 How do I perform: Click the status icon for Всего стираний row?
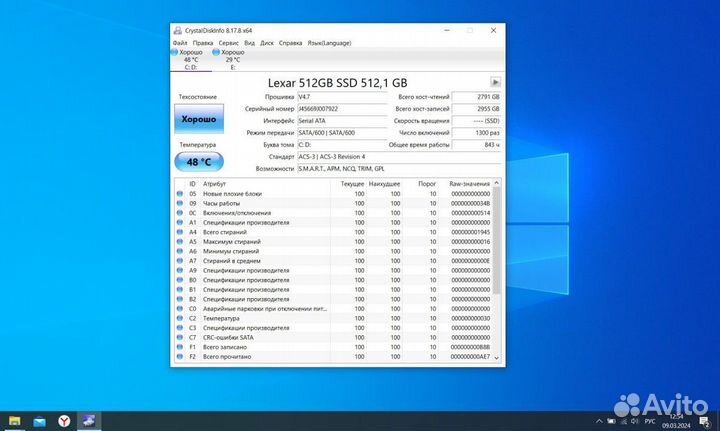click(180, 232)
